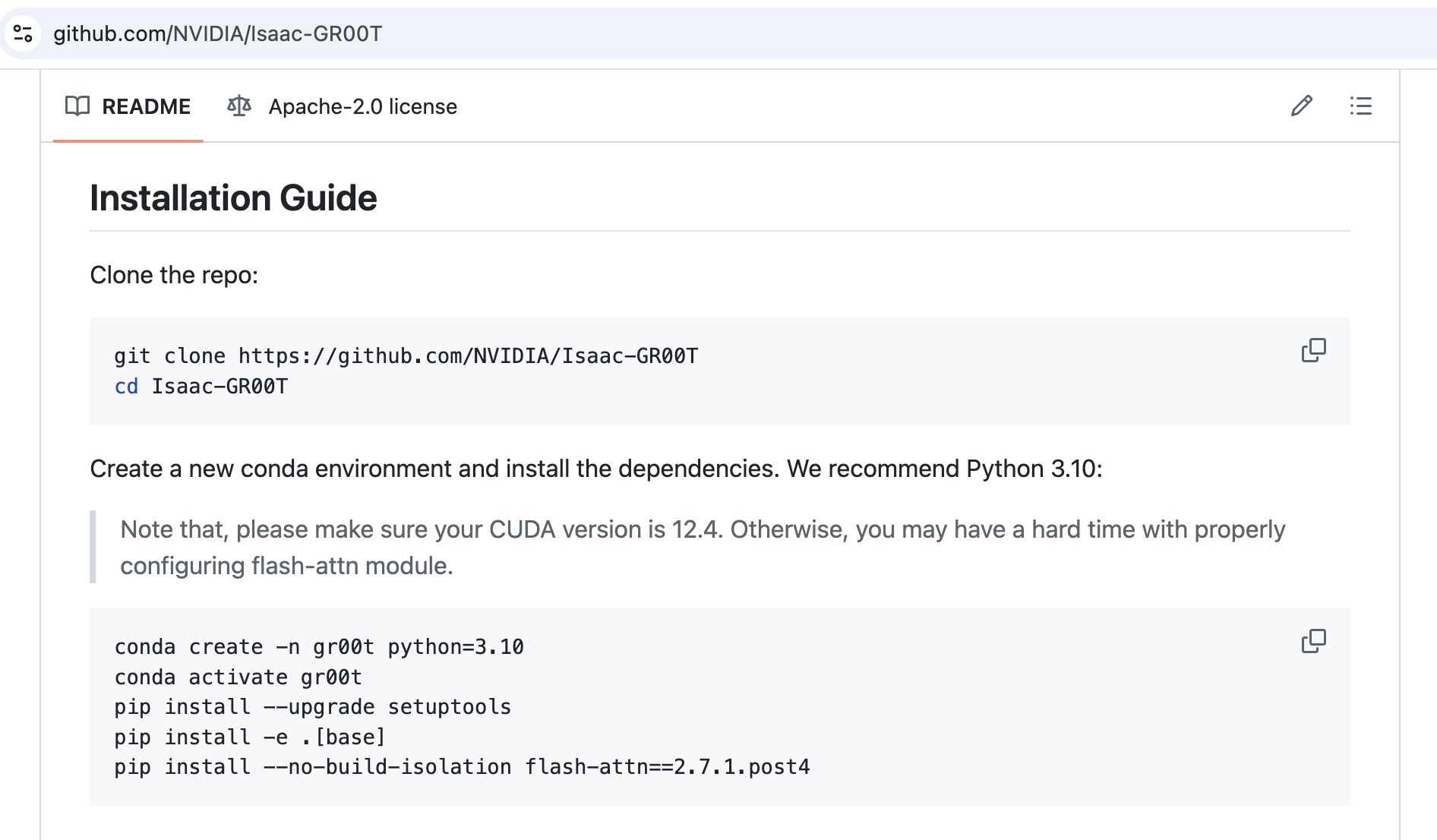
Task: Click the sentence recommending Python 3.10
Action: coord(596,469)
